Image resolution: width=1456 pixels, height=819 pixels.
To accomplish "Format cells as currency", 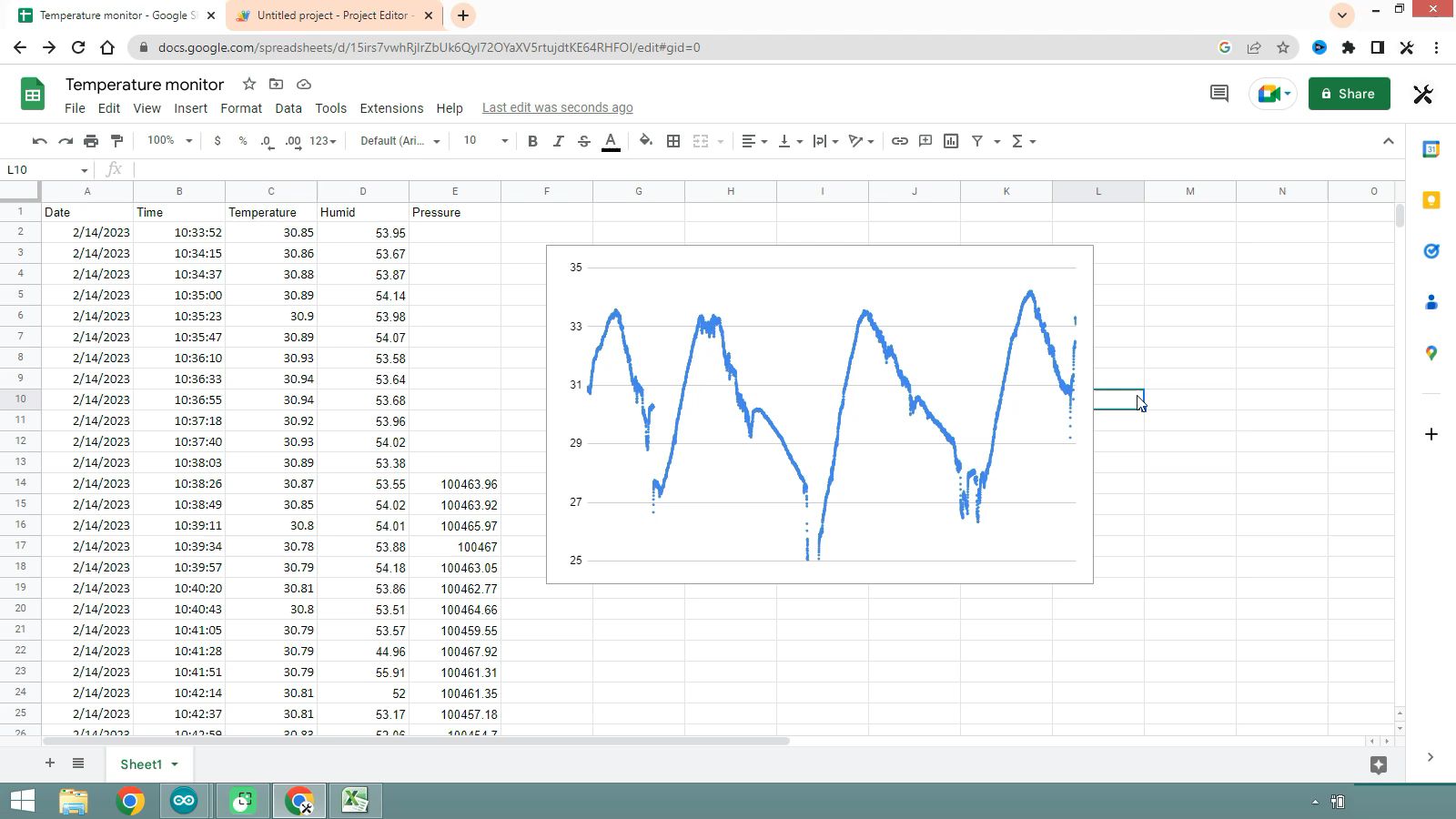I will (x=217, y=141).
